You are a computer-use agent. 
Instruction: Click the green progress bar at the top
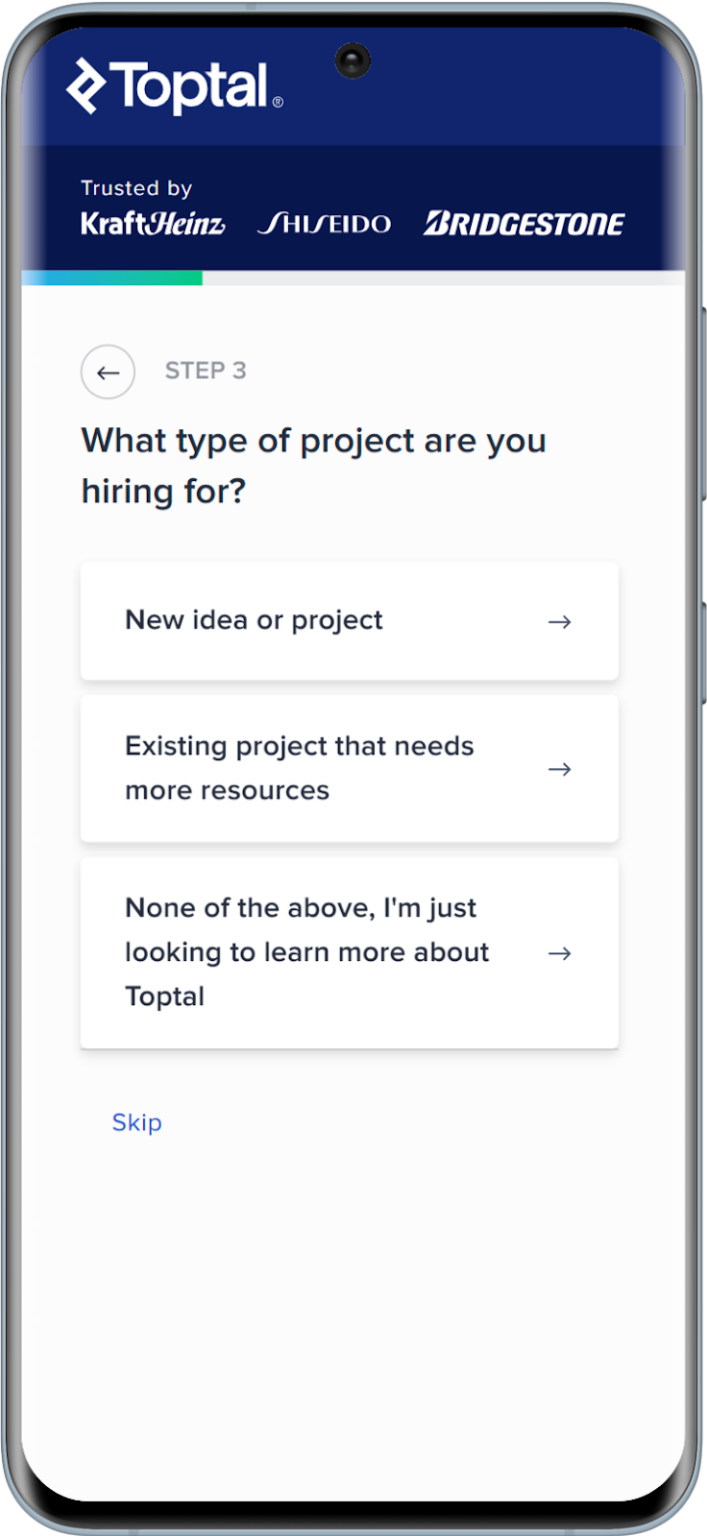click(110, 277)
